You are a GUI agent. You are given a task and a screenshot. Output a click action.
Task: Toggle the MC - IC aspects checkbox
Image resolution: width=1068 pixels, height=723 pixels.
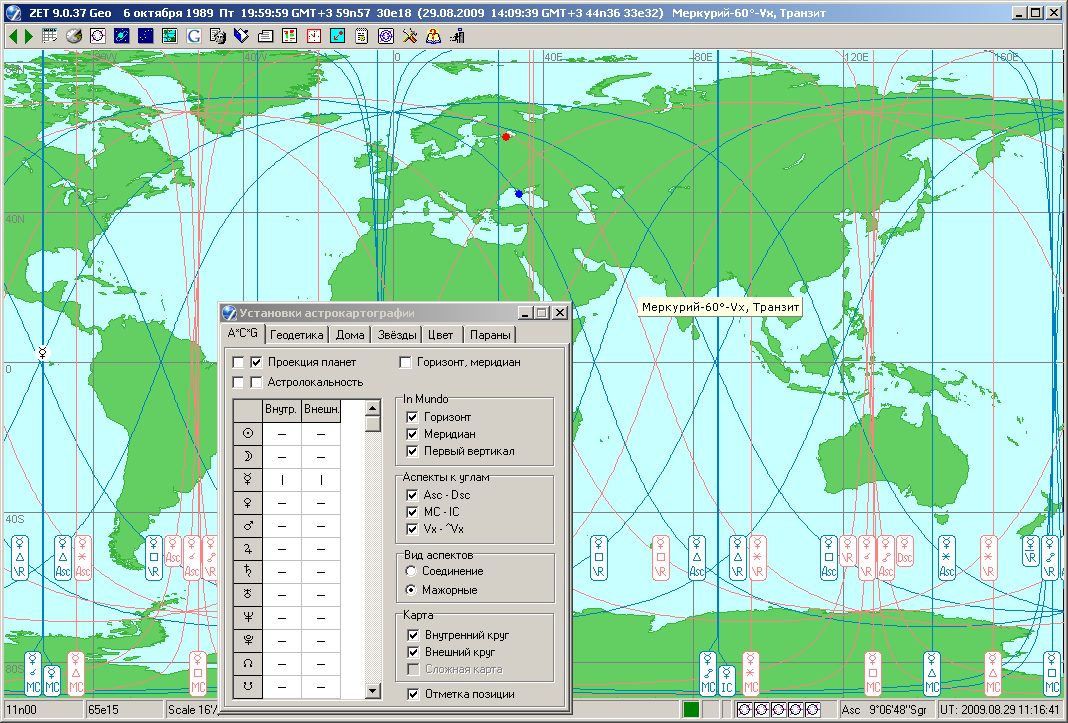click(x=411, y=512)
